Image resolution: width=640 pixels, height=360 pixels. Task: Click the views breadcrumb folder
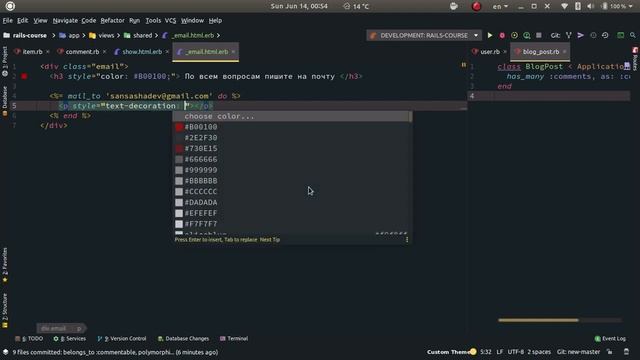point(102,36)
